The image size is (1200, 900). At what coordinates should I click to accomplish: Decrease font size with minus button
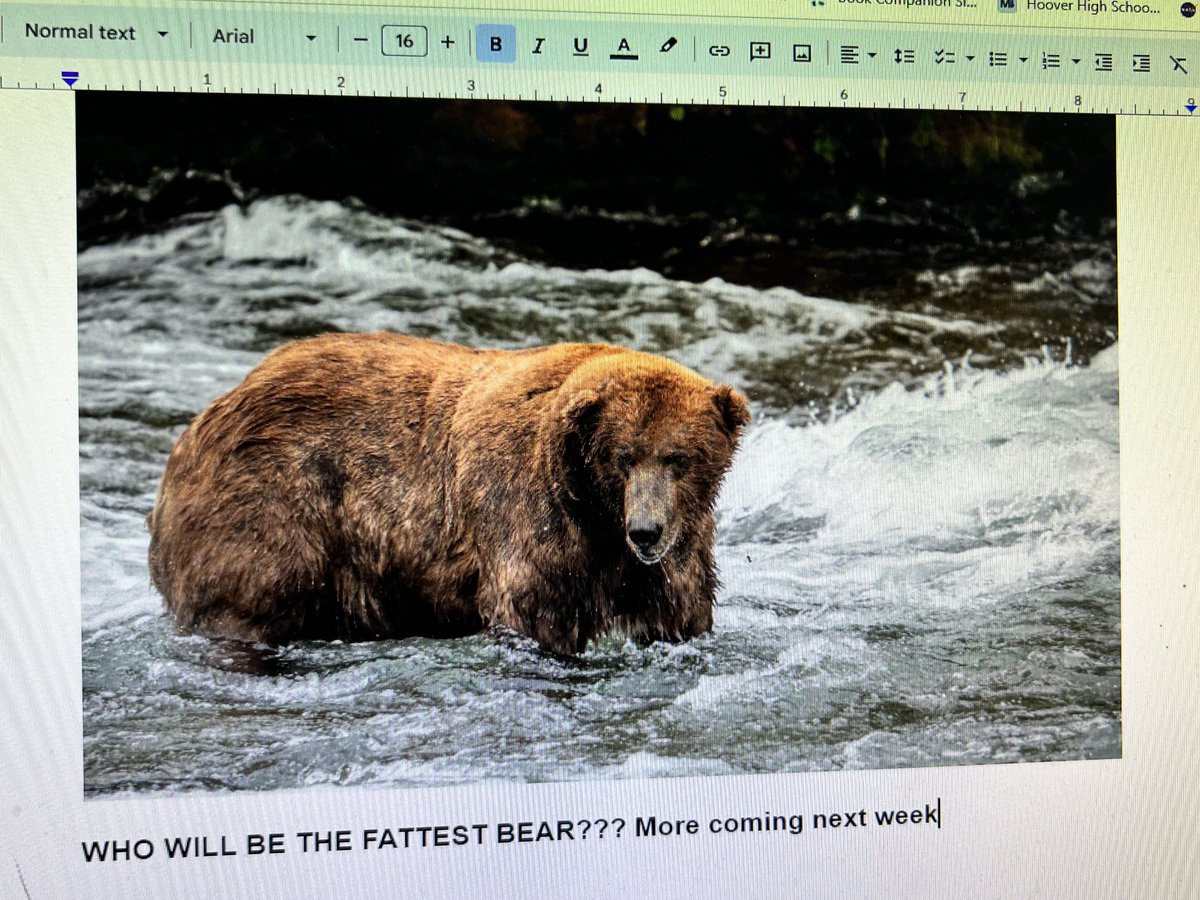[360, 40]
